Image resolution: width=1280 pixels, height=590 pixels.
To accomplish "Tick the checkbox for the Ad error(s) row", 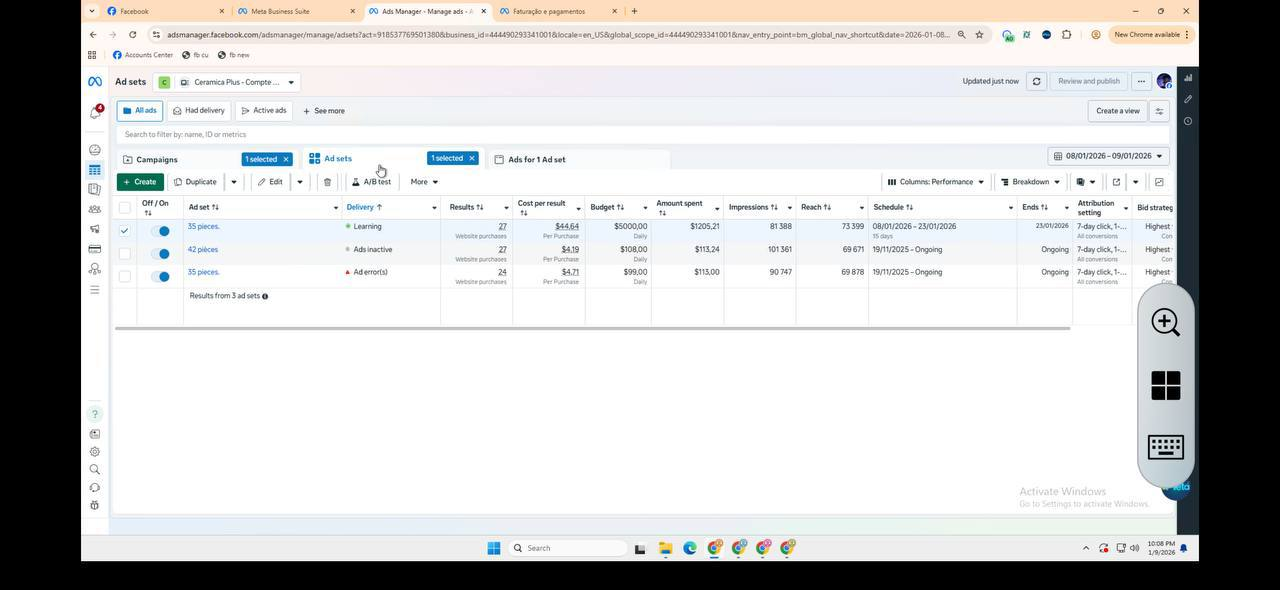I will pyautogui.click(x=124, y=277).
